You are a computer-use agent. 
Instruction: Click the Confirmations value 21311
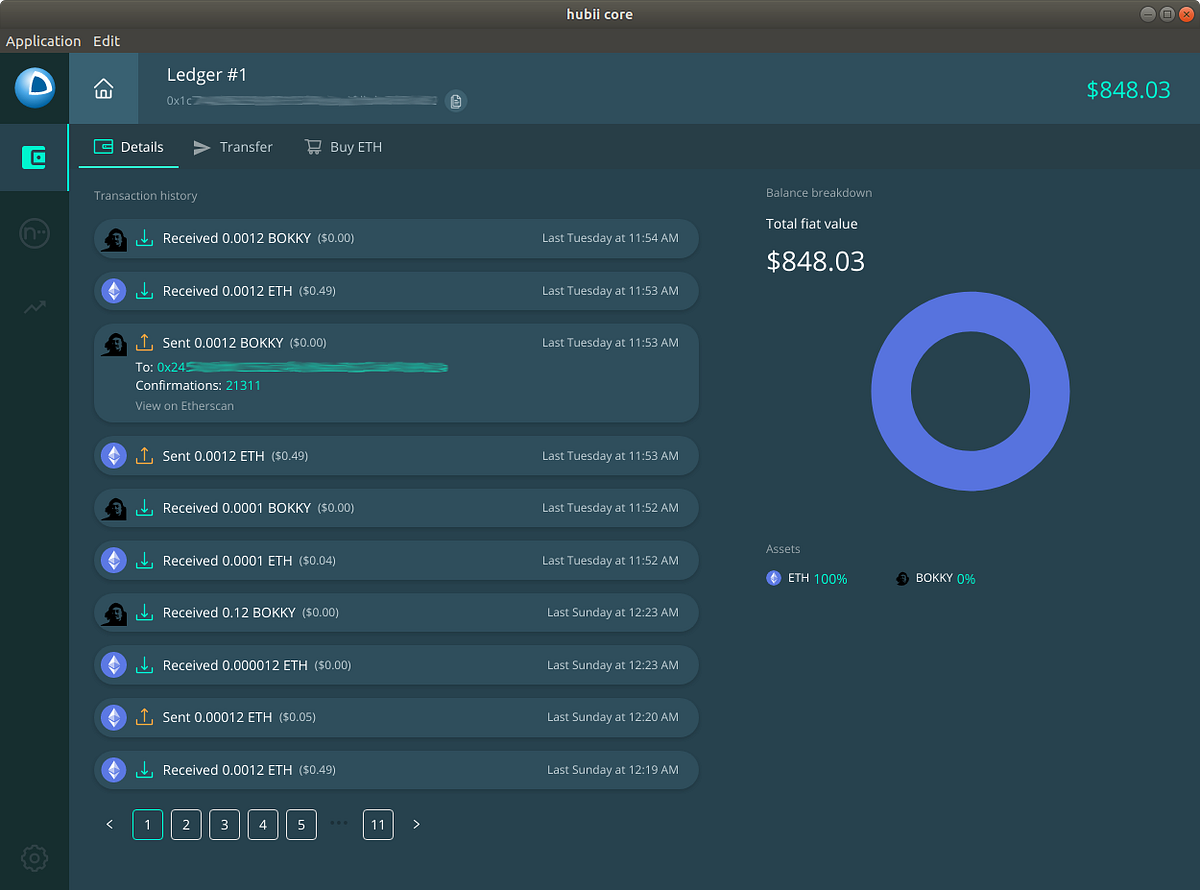pos(243,385)
